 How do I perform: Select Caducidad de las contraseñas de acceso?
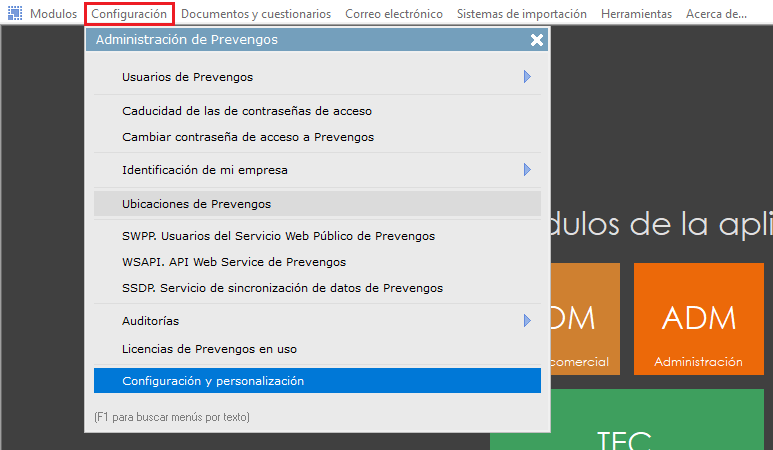click(246, 111)
